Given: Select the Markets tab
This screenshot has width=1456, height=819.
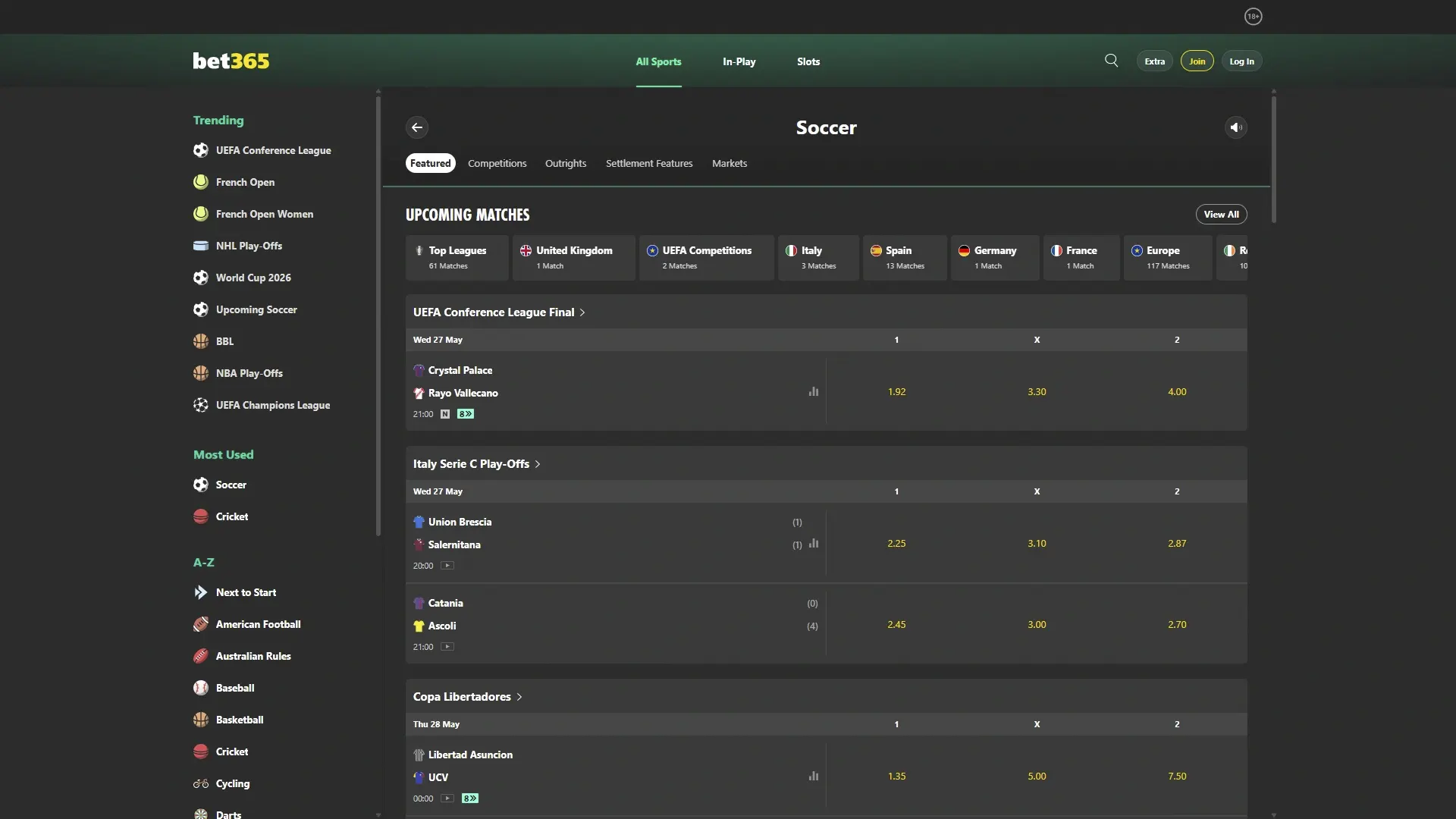Looking at the screenshot, I should click(730, 163).
